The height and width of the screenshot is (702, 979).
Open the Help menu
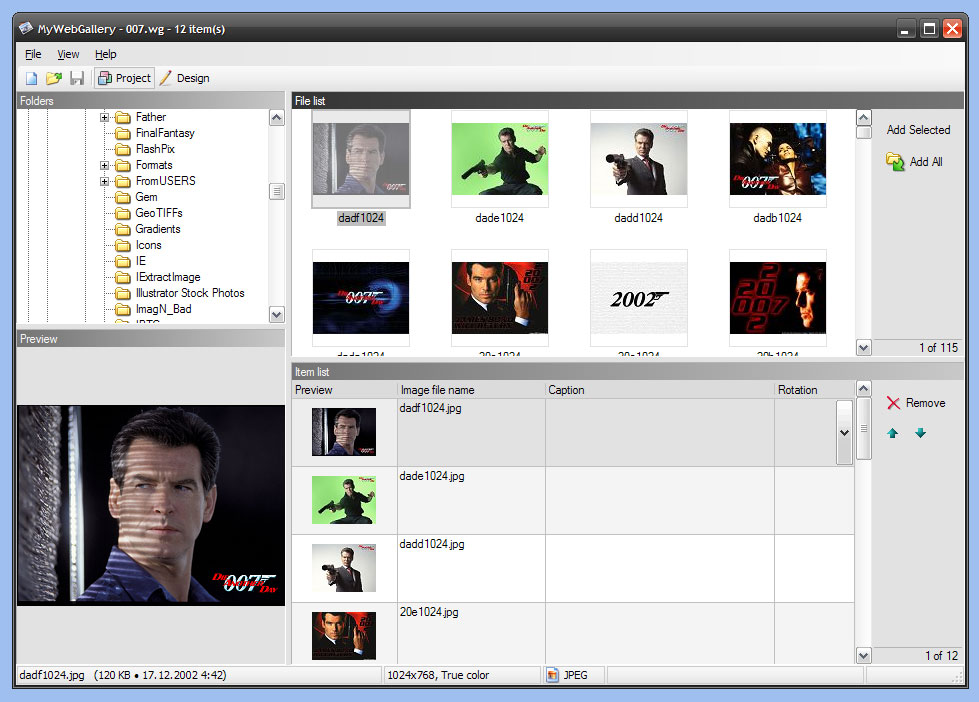pyautogui.click(x=106, y=54)
